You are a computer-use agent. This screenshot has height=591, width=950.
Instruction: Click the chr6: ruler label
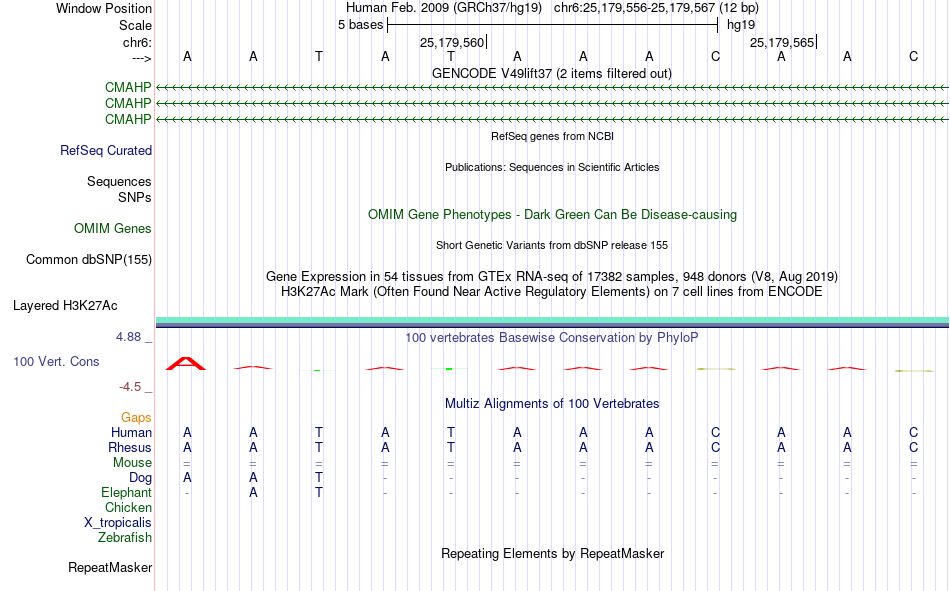click(x=137, y=42)
